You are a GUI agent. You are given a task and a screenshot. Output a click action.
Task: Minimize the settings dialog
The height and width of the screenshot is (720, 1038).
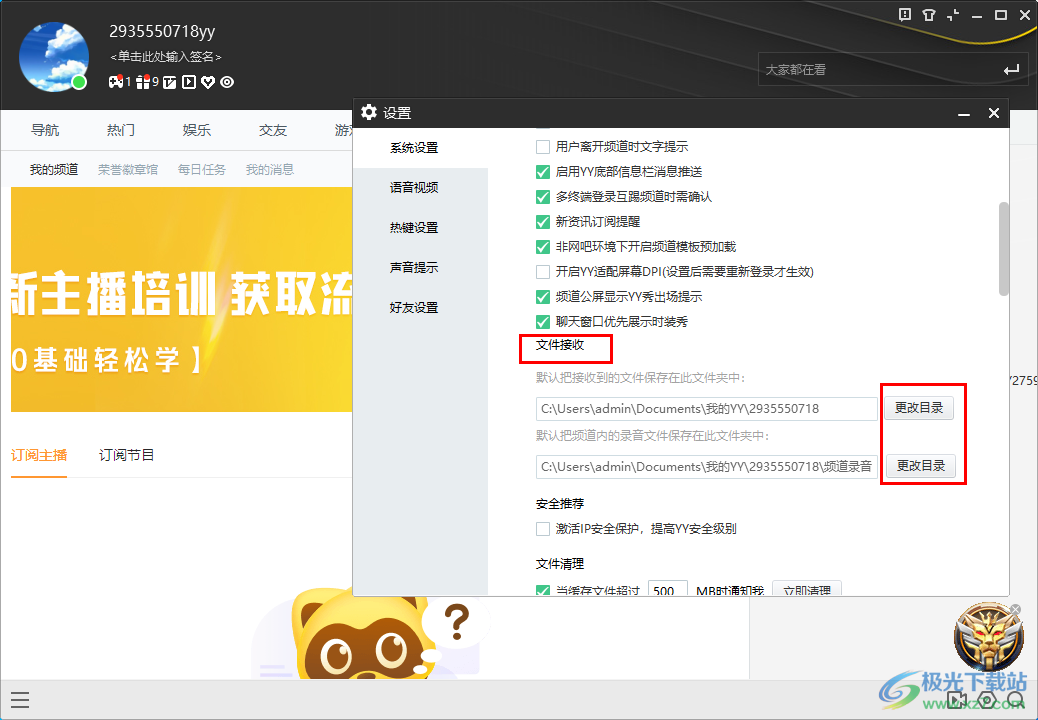(x=964, y=114)
